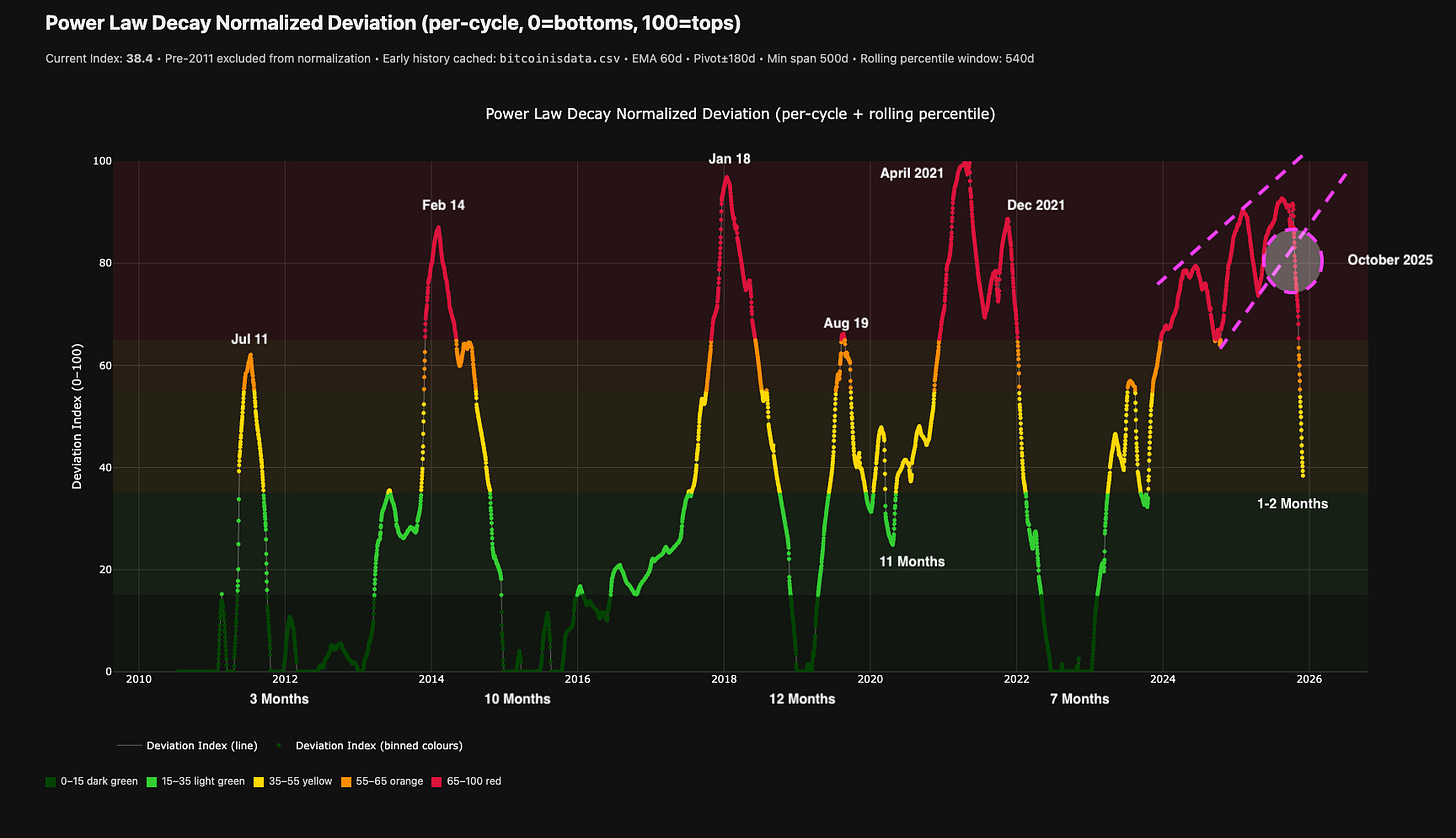This screenshot has width=1456, height=838.
Task: Click the 'October 2025' annotation label
Action: (1390, 260)
